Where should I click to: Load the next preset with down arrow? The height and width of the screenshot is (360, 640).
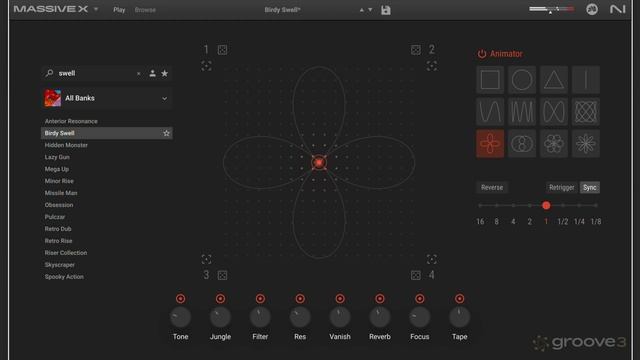(370, 10)
